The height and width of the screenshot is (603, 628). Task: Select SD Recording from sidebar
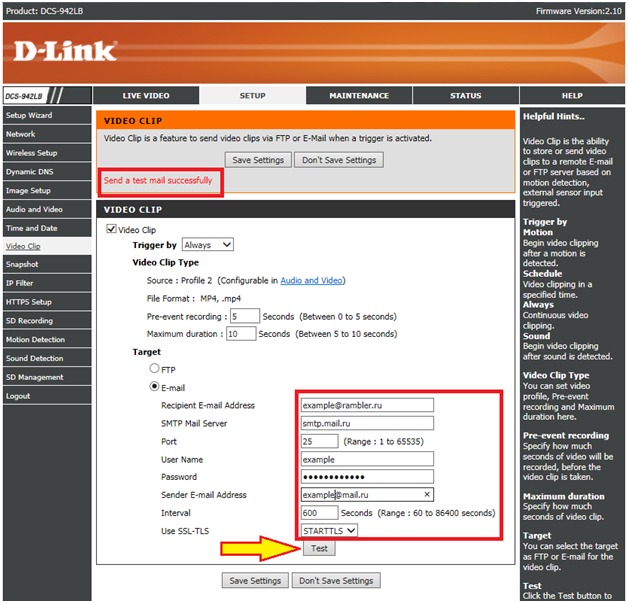click(30, 321)
